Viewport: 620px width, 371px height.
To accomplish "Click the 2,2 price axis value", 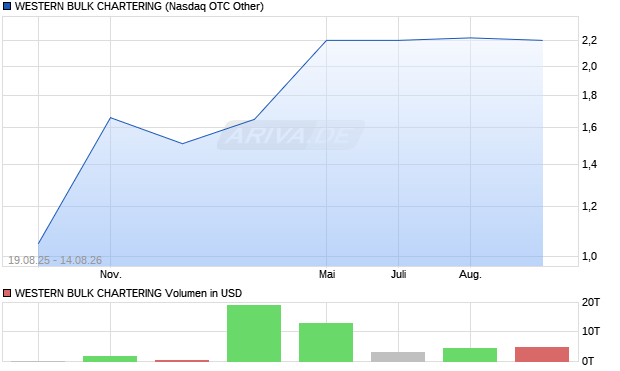I will tap(589, 40).
